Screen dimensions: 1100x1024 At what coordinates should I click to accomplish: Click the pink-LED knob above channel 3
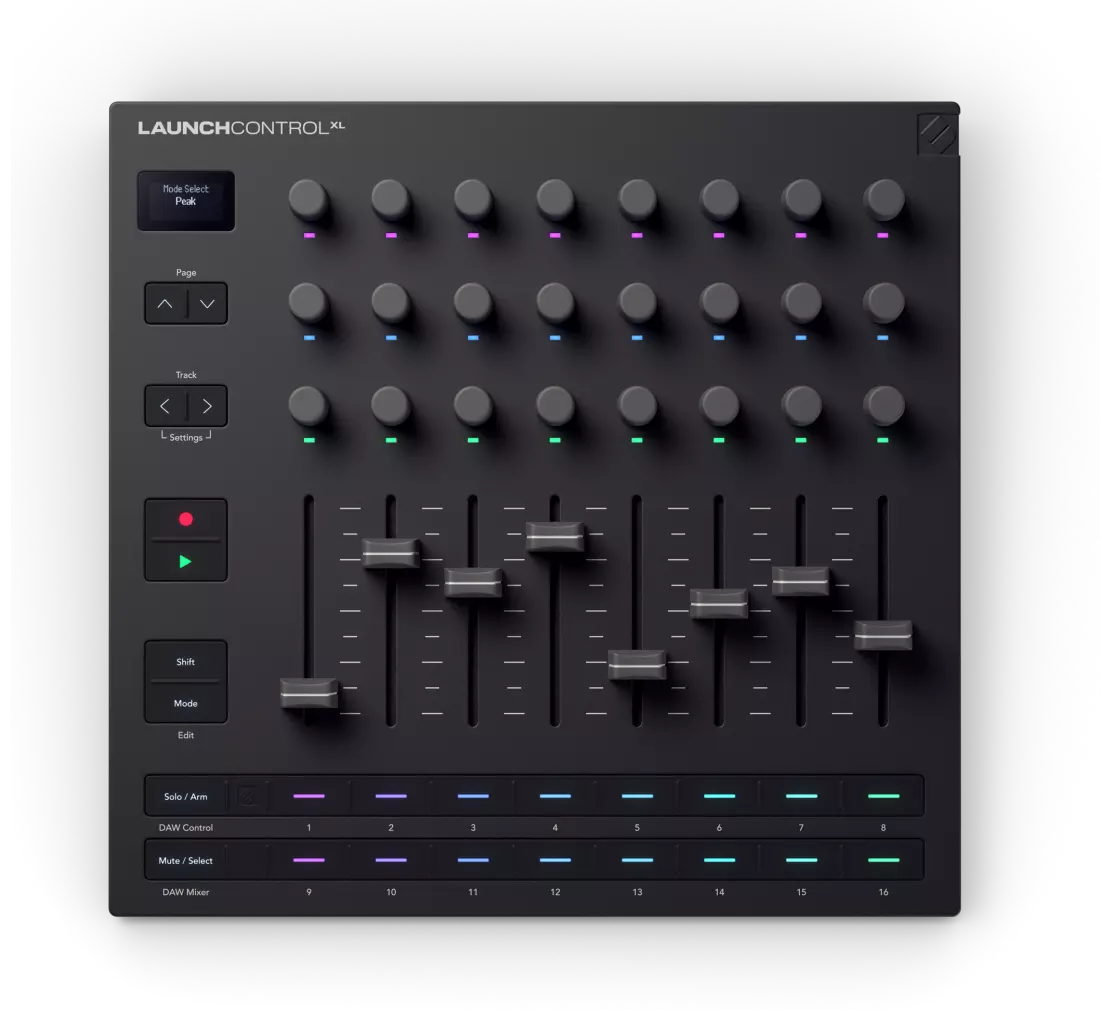(x=473, y=199)
